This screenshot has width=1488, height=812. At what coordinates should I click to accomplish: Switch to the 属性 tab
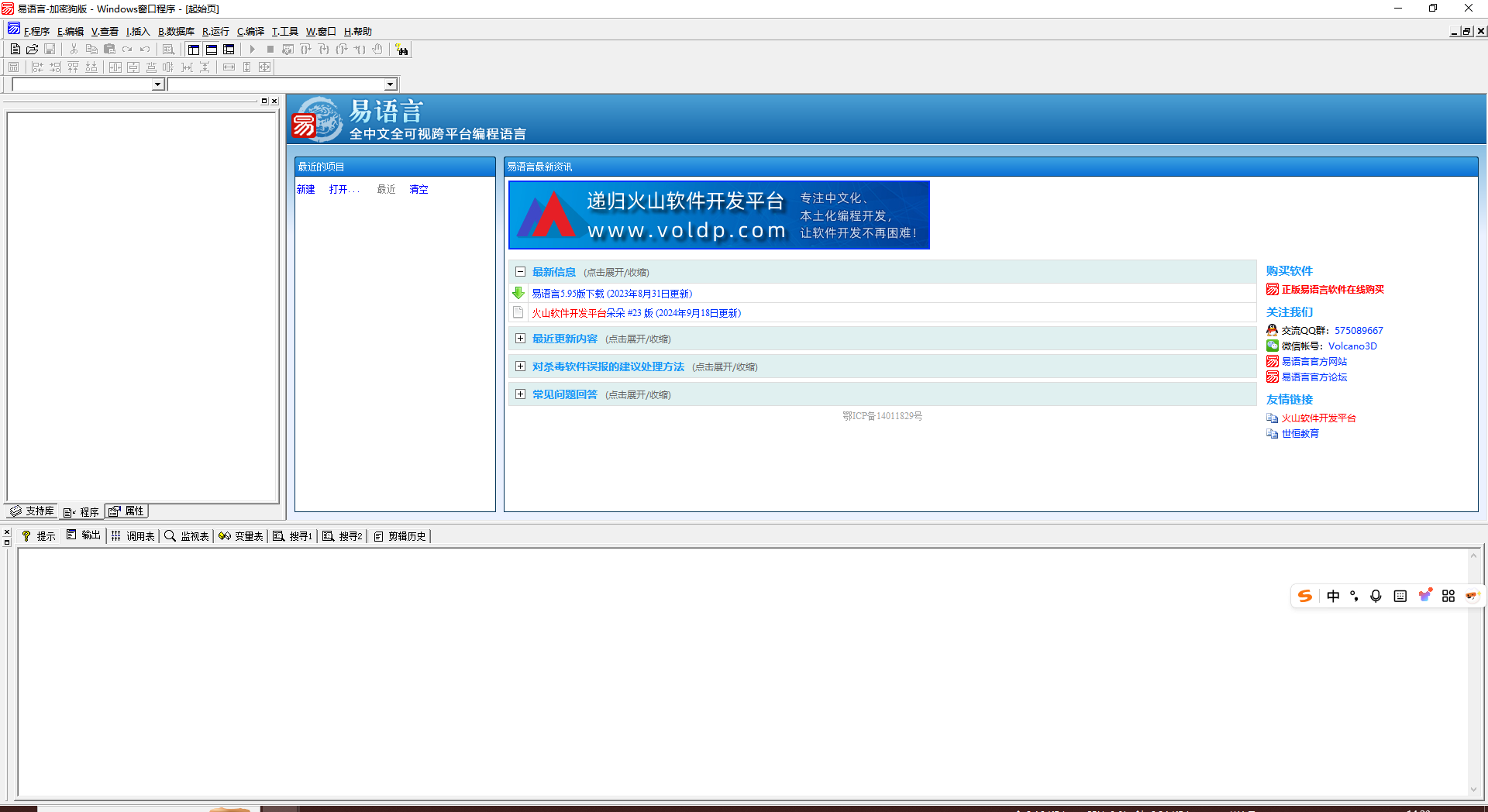coord(126,511)
